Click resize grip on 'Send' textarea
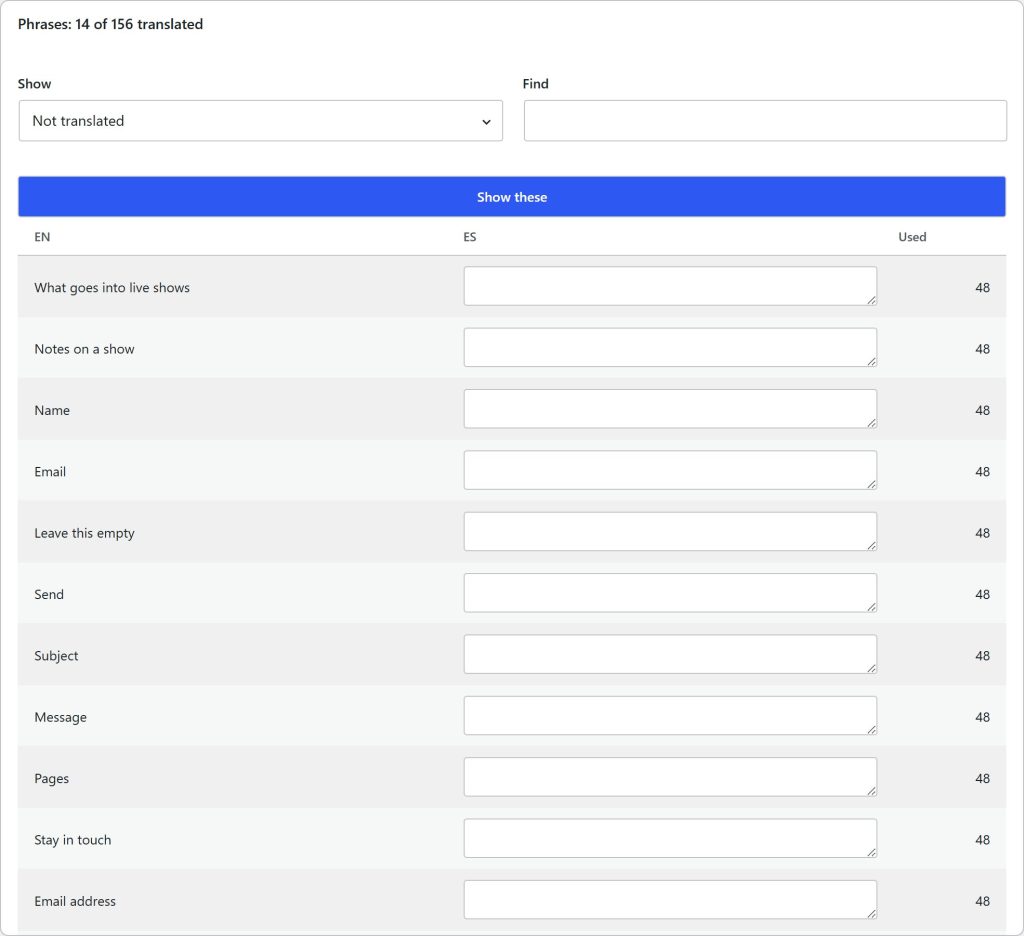1024x936 pixels. tap(872, 607)
